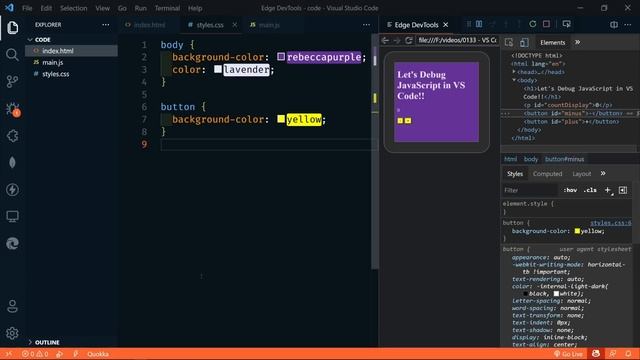Open the Manage settings gear
The height and width of the screenshot is (360, 640).
[12, 333]
